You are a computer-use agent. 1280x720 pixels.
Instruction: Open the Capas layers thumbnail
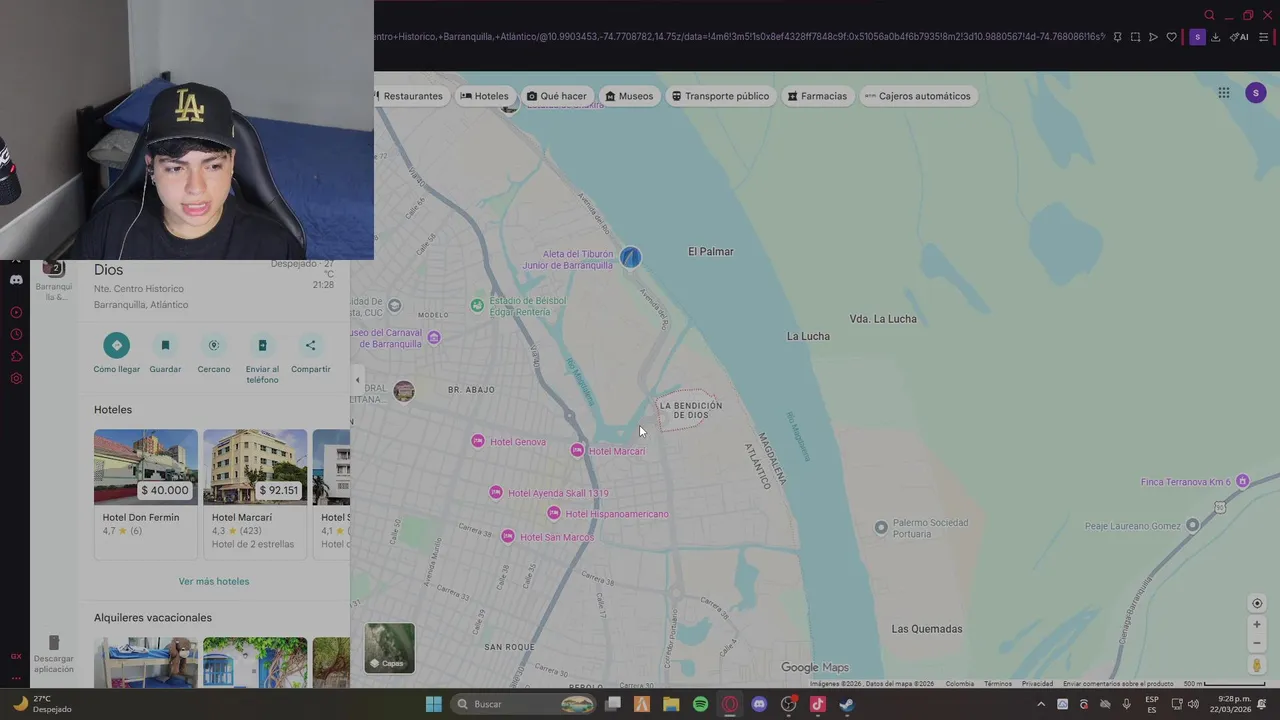(x=389, y=648)
